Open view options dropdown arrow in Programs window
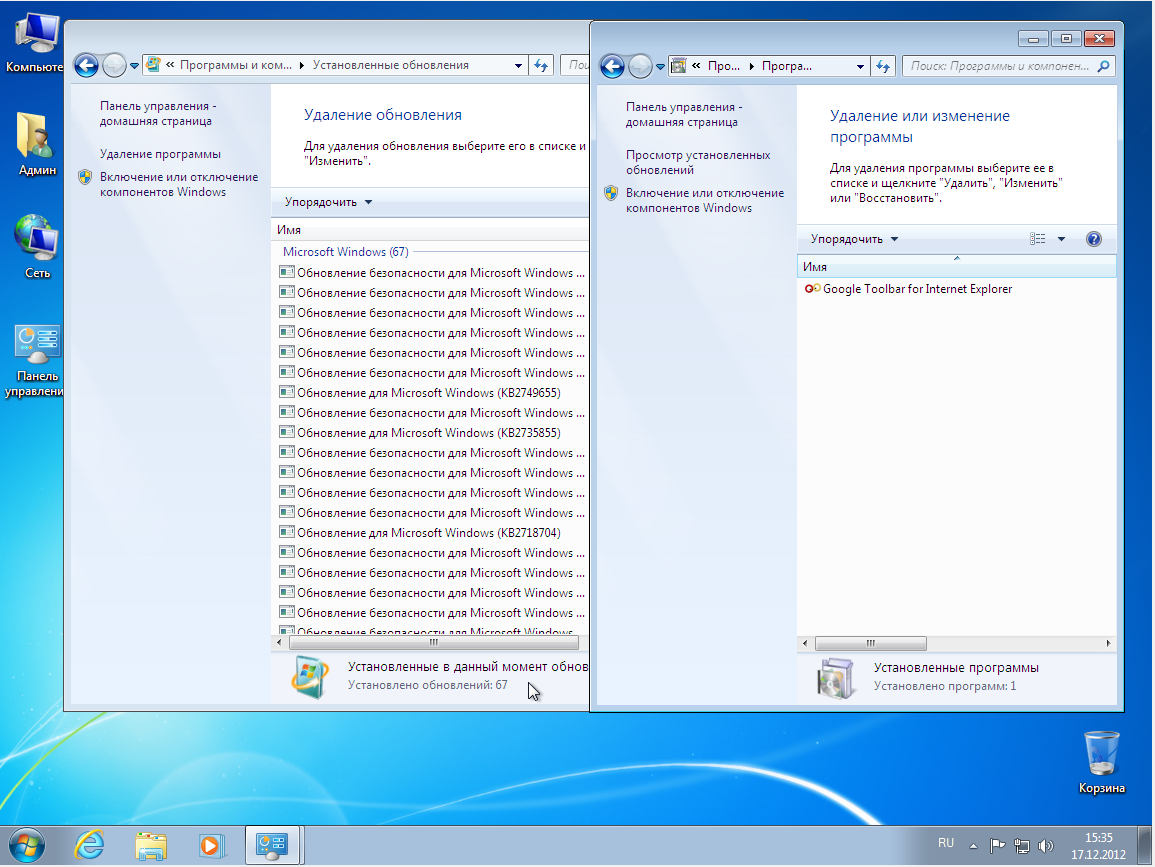1155x867 pixels. pyautogui.click(x=1061, y=239)
